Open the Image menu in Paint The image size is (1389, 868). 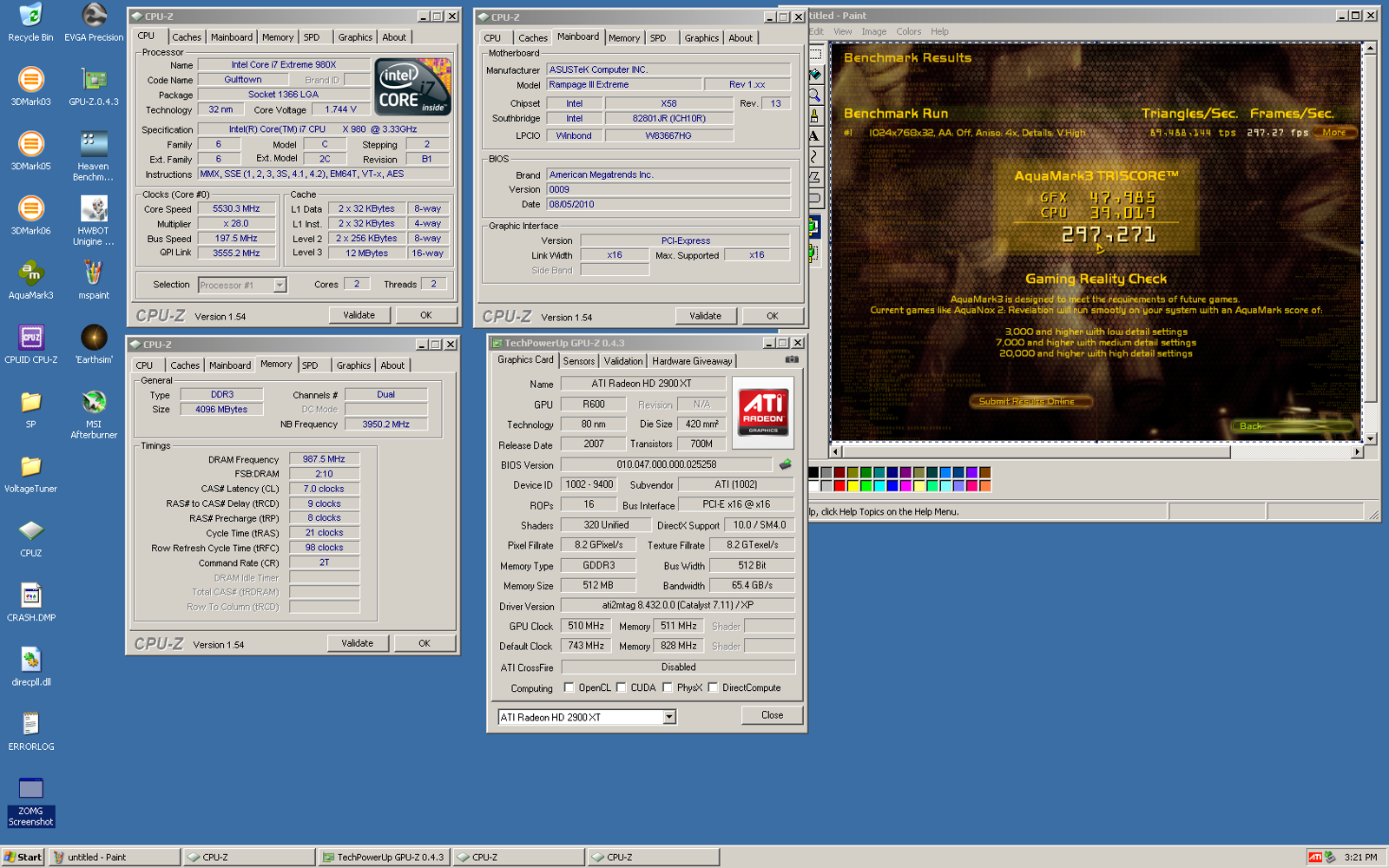click(x=874, y=31)
